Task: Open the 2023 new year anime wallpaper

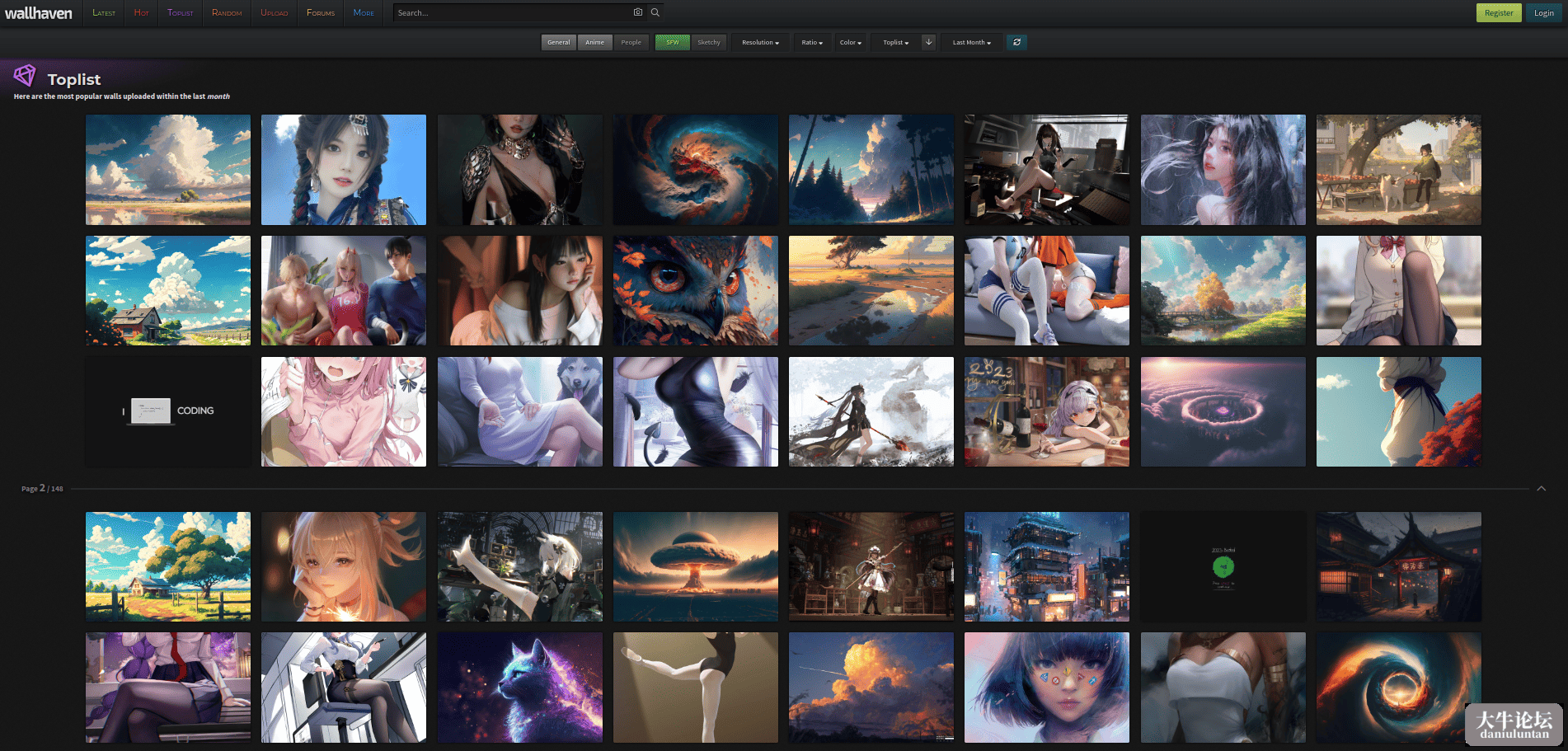Action: point(1047,411)
